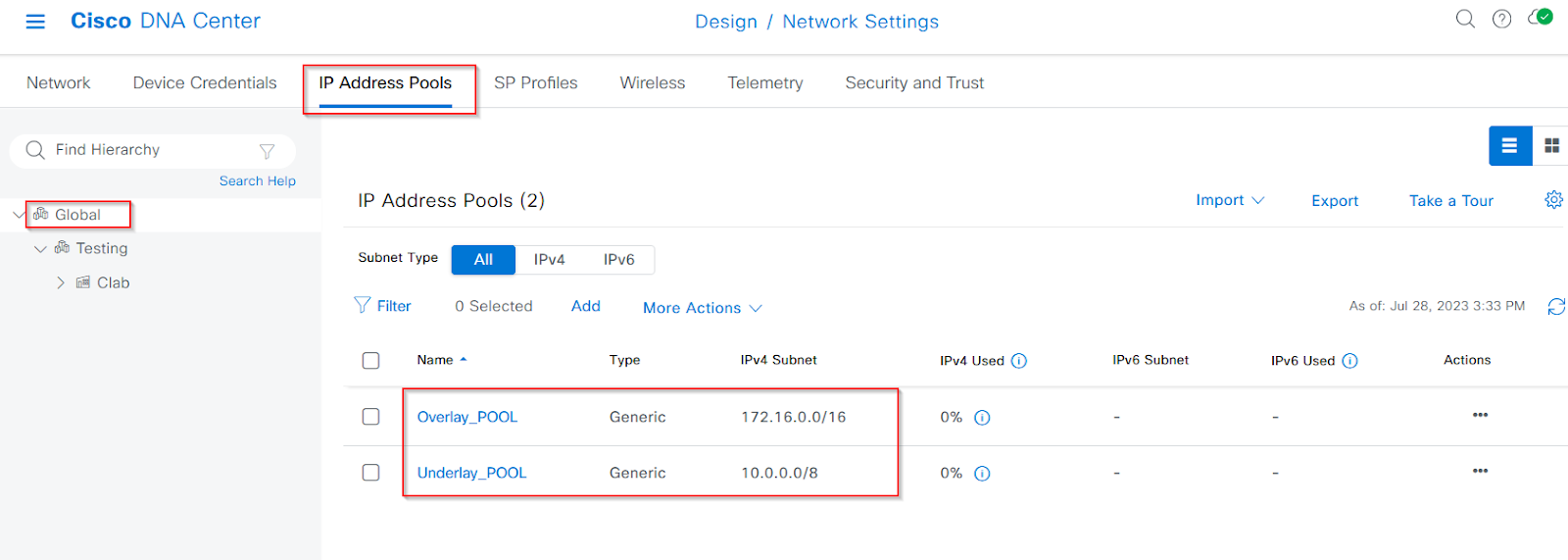
Task: Click Take a Tour link
Action: [1451, 201]
